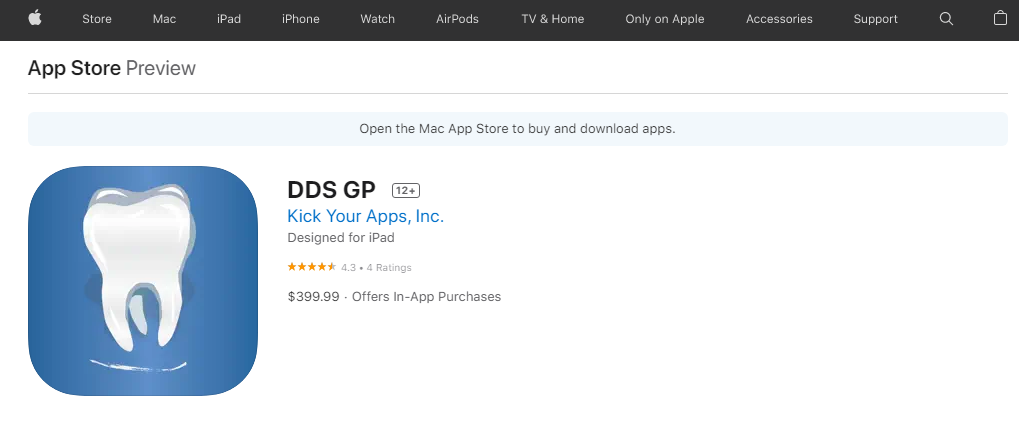Open the AirPods menu
Image resolution: width=1019 pixels, height=428 pixels.
coord(458,19)
